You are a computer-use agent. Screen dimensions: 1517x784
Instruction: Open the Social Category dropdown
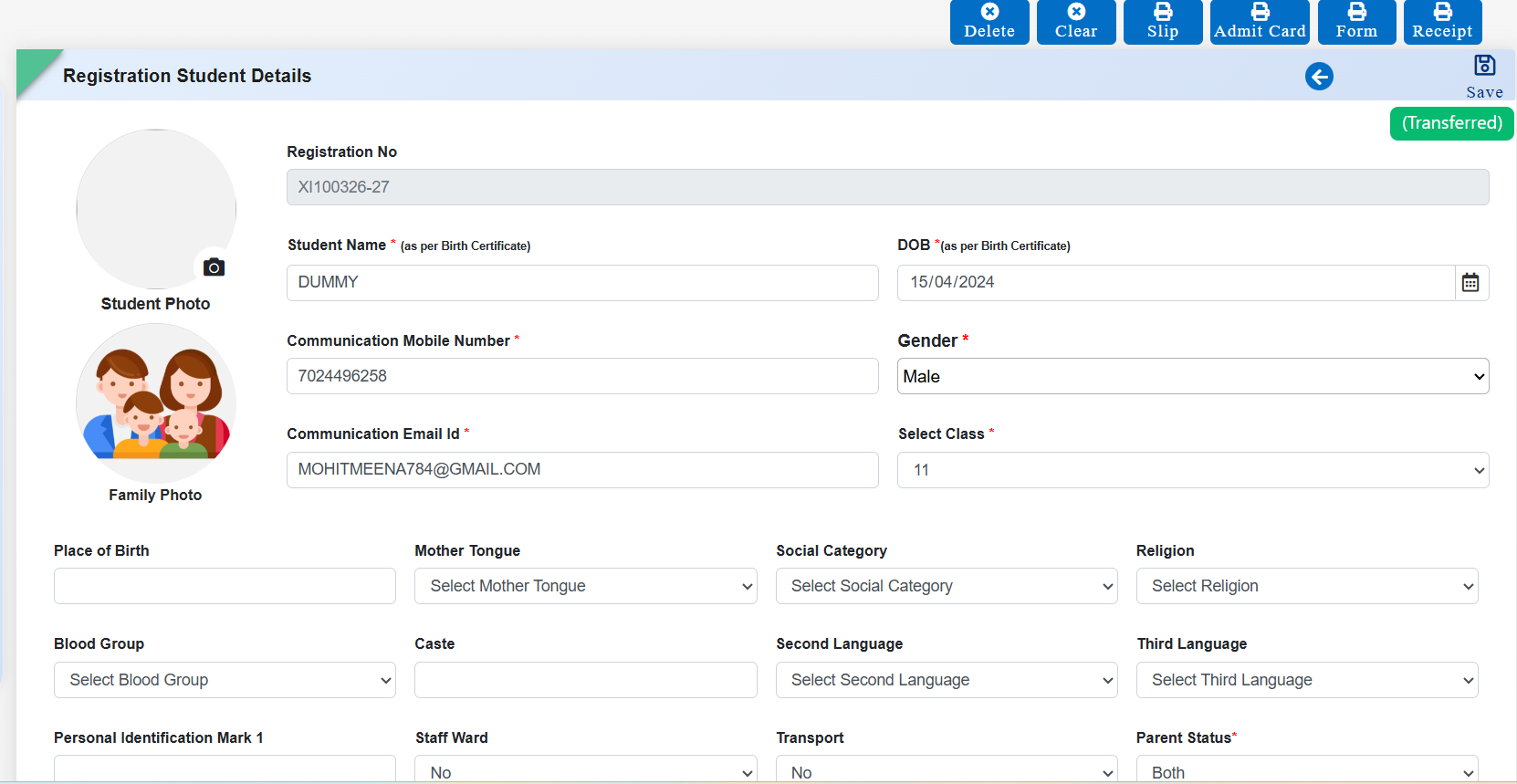[x=946, y=586]
